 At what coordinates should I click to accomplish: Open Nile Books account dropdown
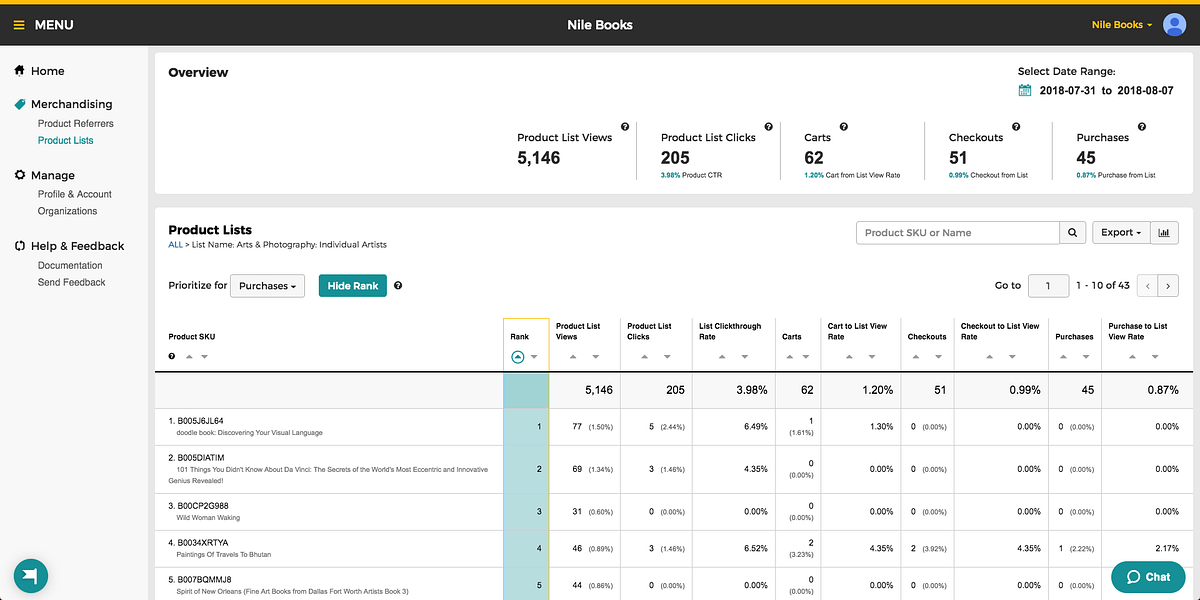point(1122,25)
